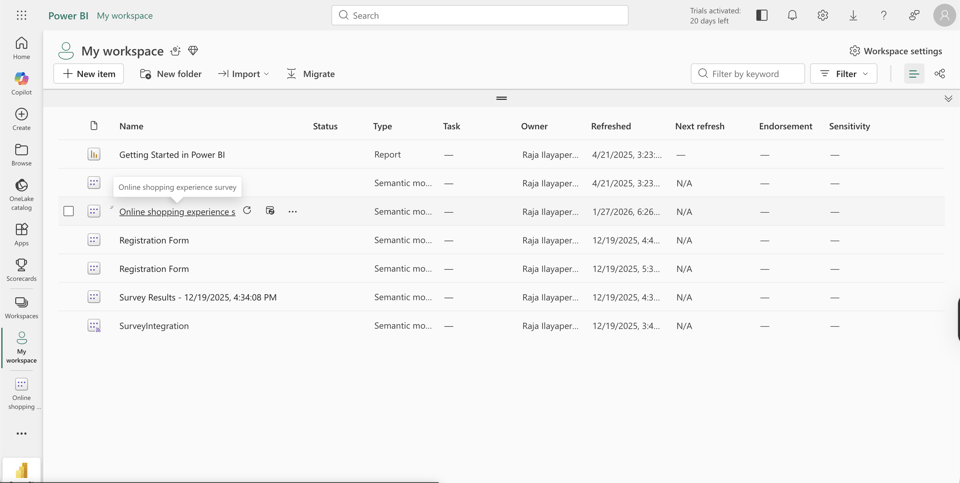
Task: Open more options for Online shopping experience survey
Action: (293, 211)
